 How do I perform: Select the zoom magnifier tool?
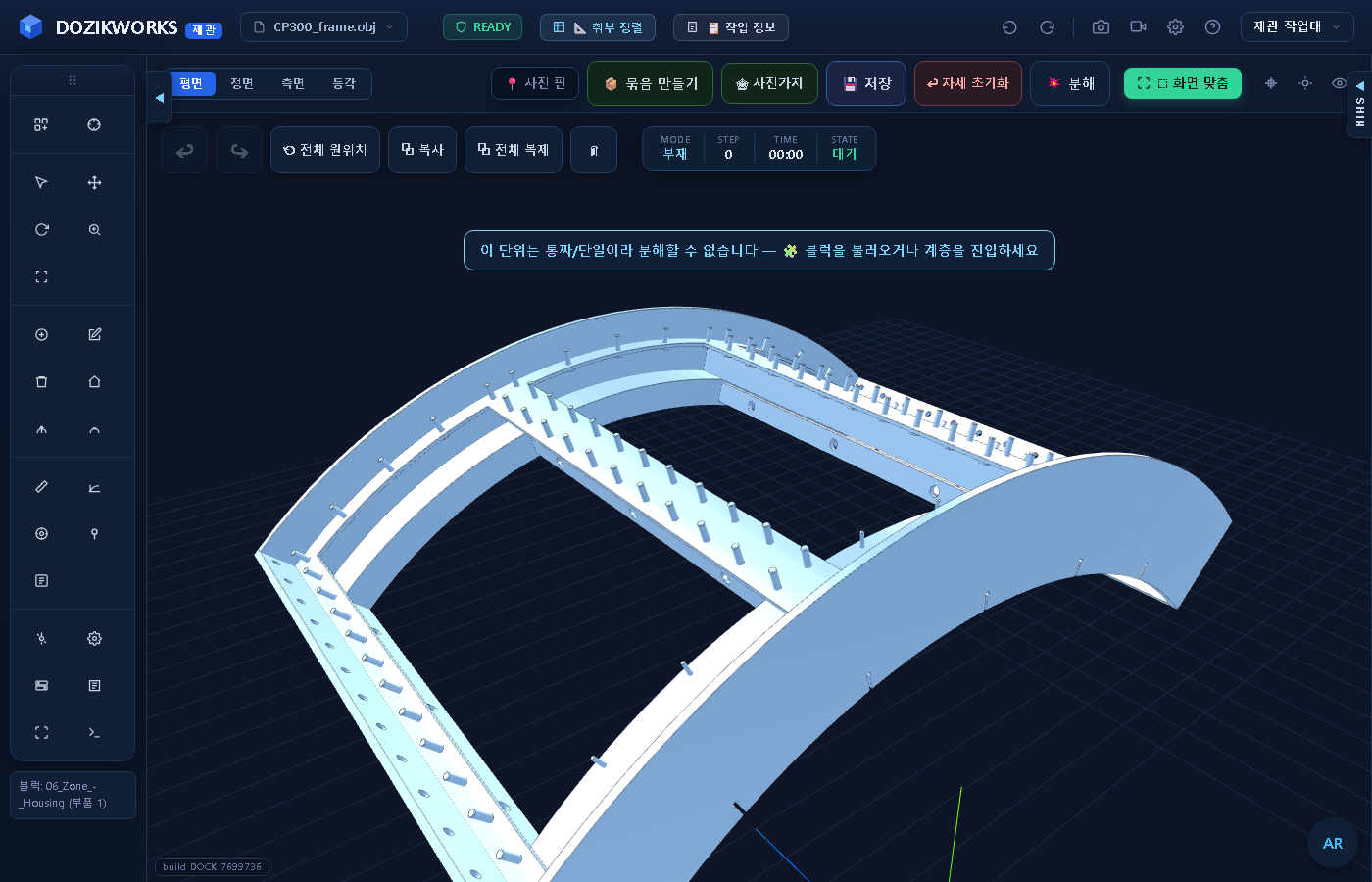(x=94, y=230)
